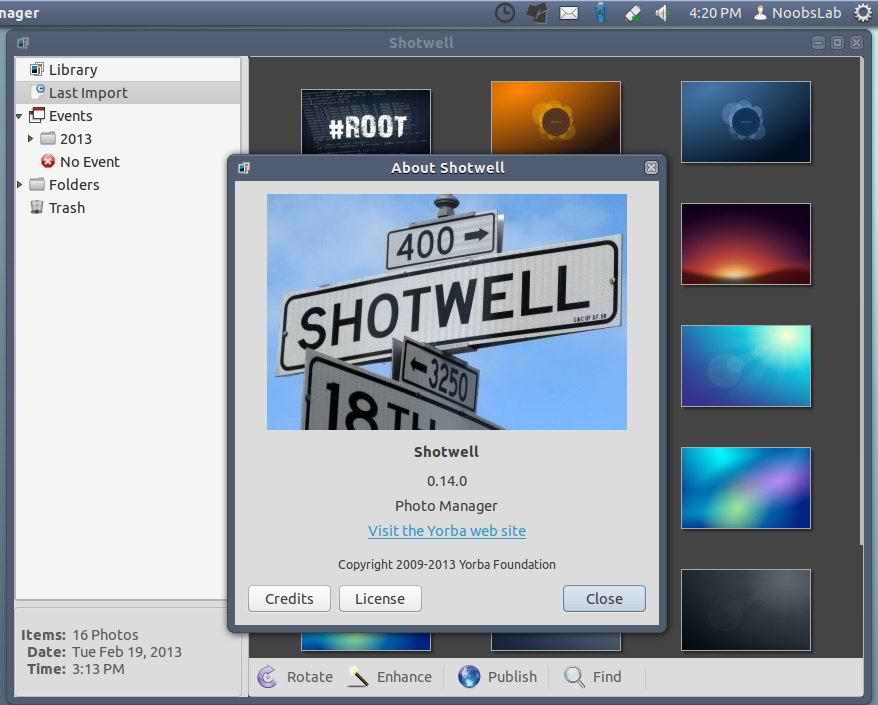Open the mail envelope indicator
Viewport: 878px width, 705px height.
pyautogui.click(x=569, y=13)
